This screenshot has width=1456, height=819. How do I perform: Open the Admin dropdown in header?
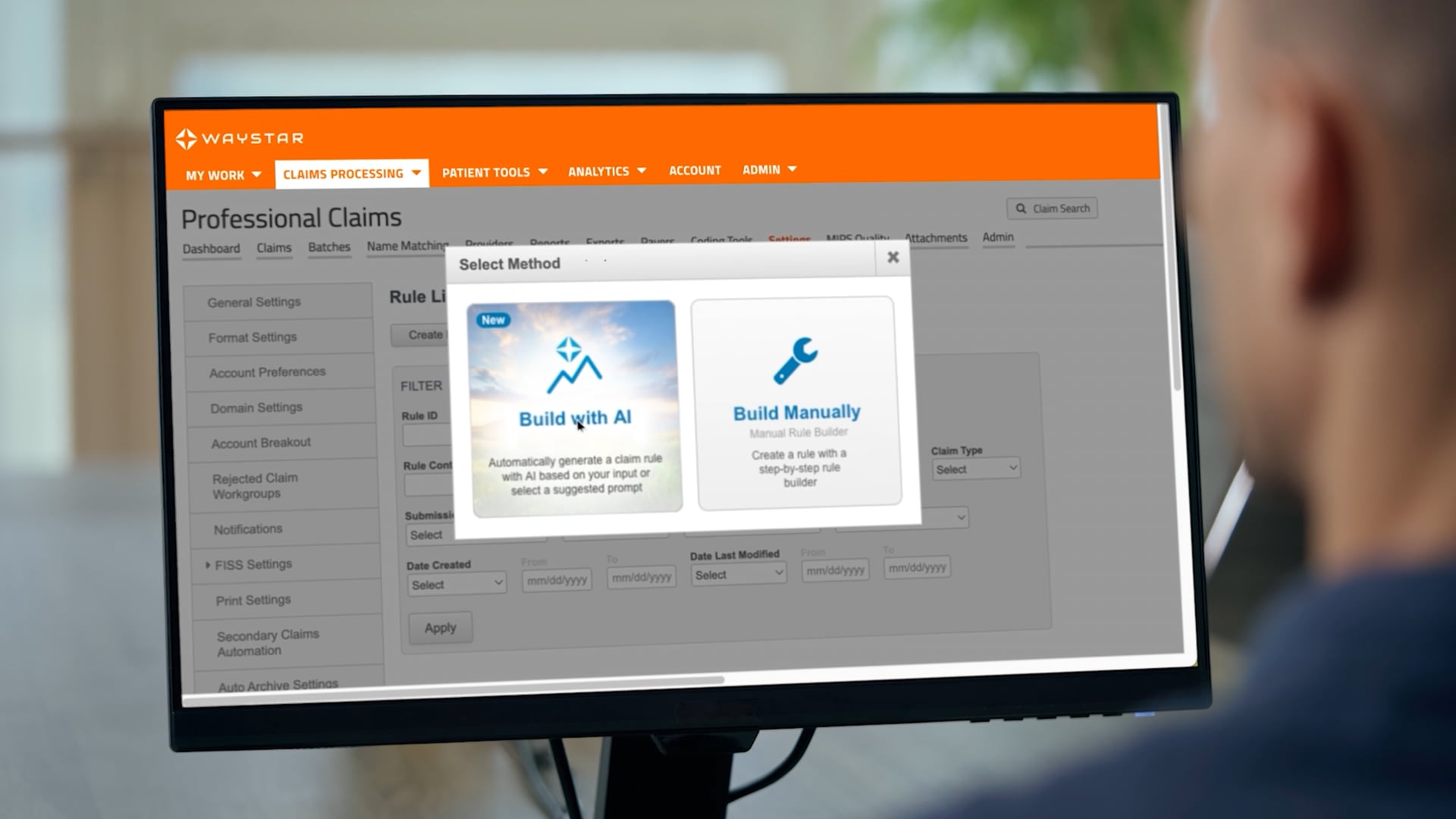(x=769, y=170)
